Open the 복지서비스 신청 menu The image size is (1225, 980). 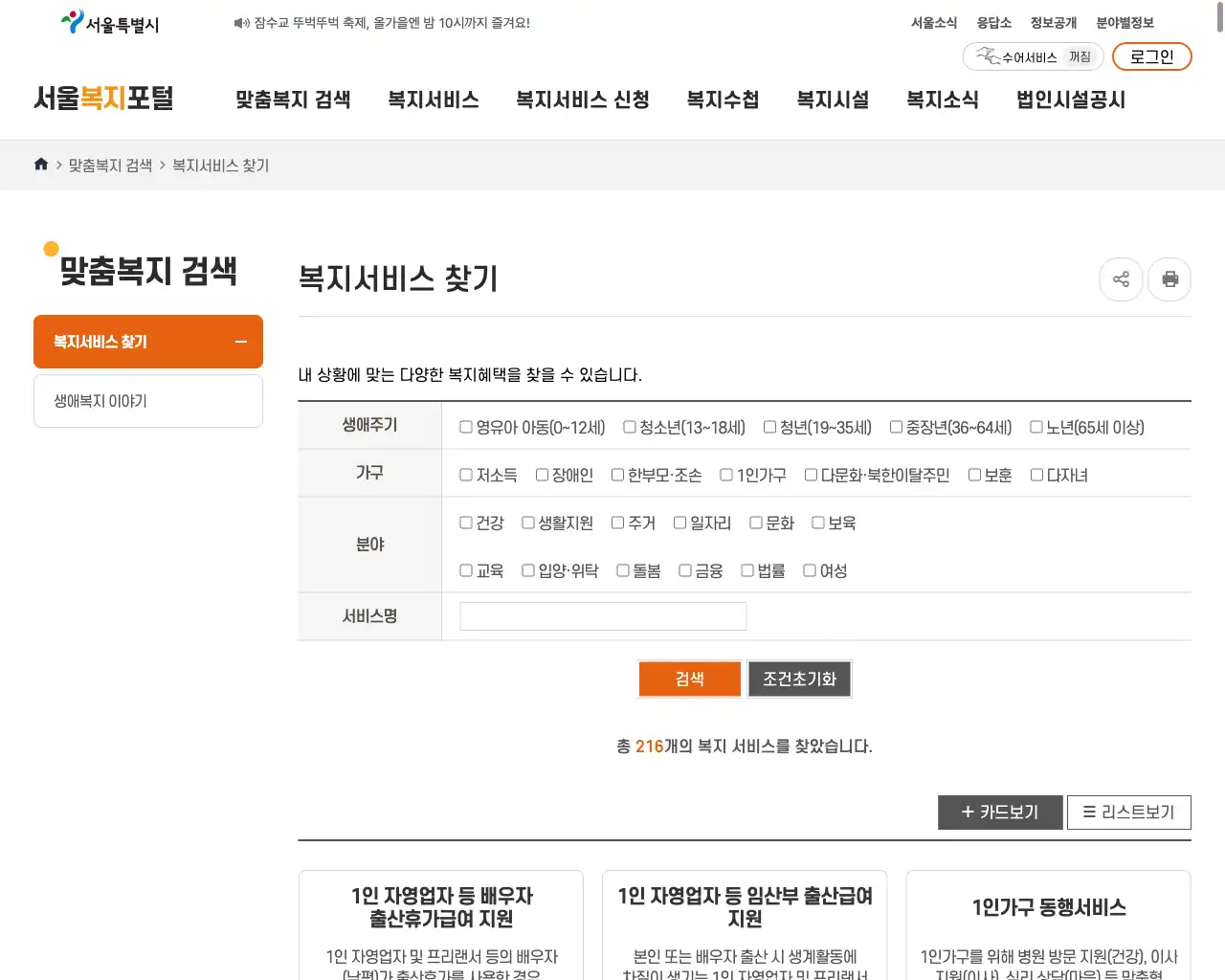[x=583, y=100]
